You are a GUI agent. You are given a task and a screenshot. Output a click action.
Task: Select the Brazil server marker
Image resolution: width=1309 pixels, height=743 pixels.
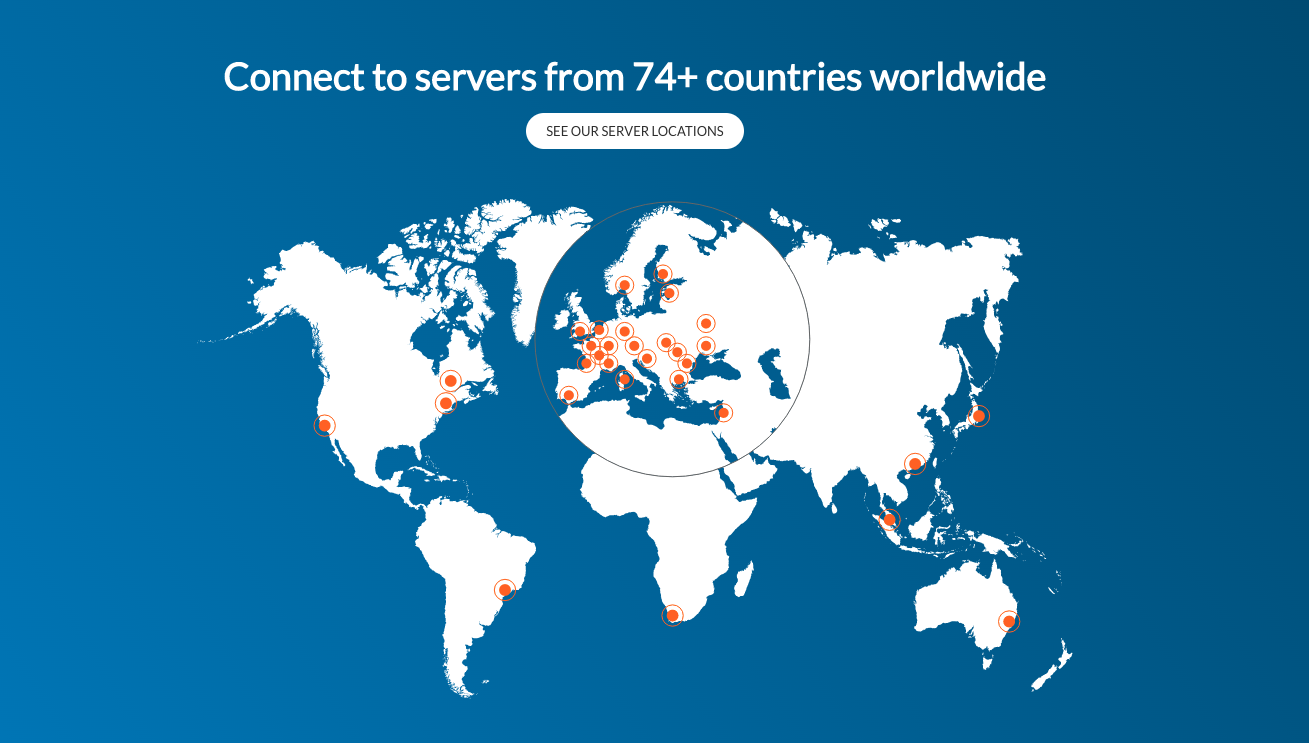tap(505, 590)
